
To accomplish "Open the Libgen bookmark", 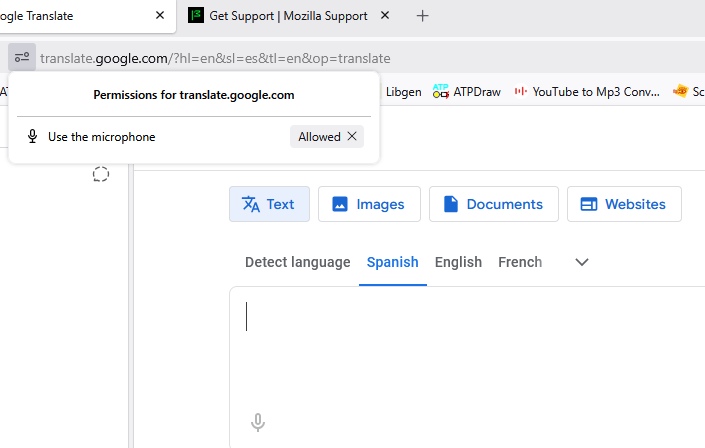I will [403, 92].
